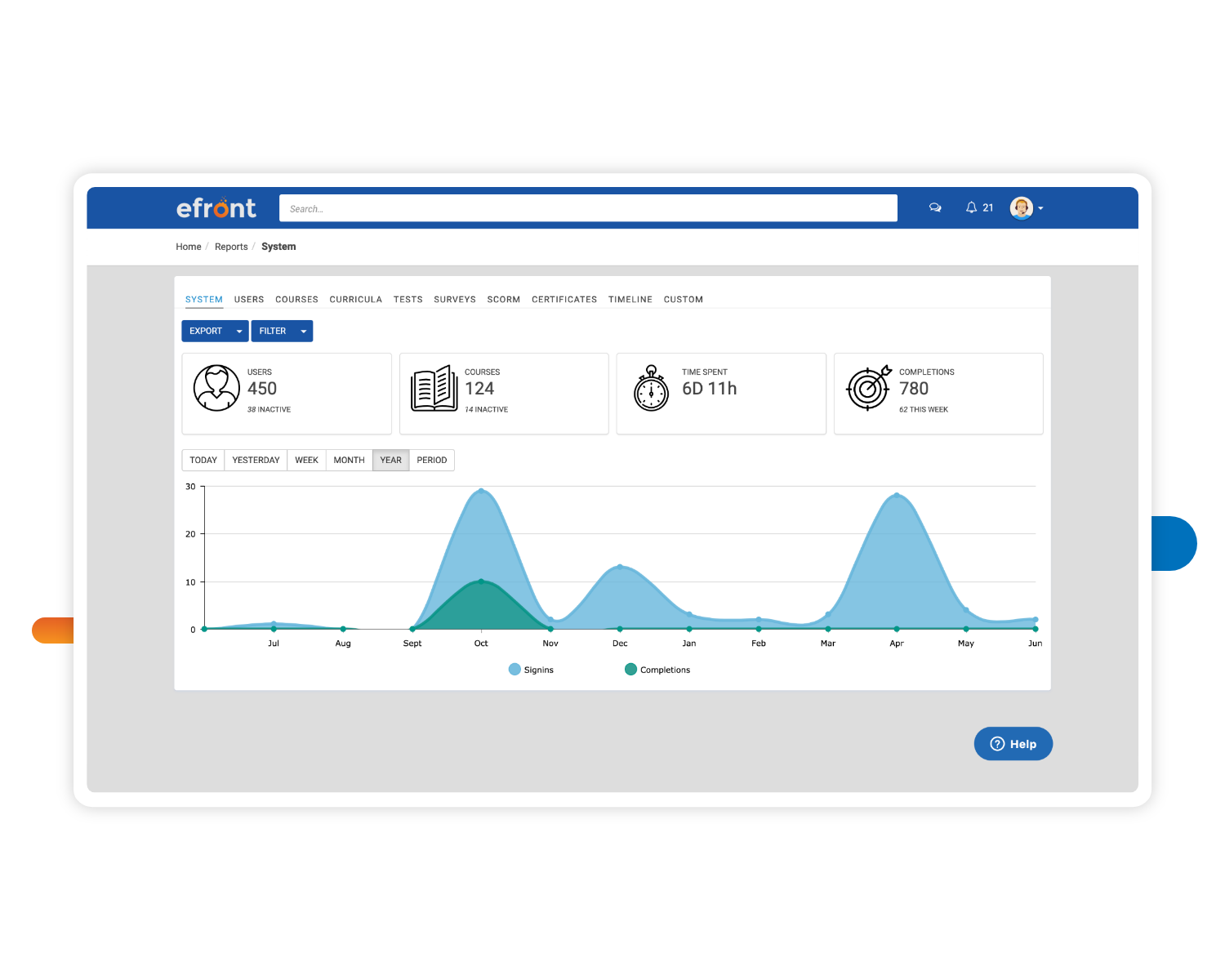Click the target Completions icon
Viewport: 1225px width, 980px height.
pyautogui.click(x=868, y=390)
